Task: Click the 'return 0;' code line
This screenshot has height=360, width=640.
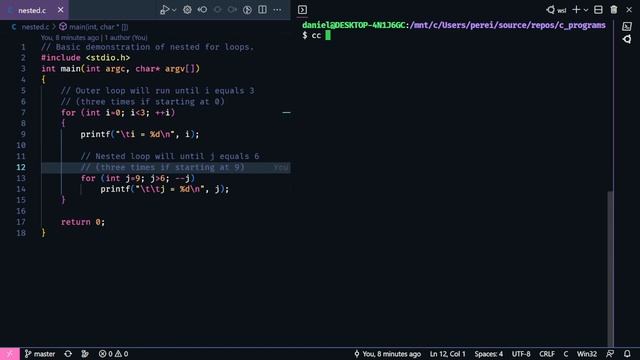Action: [83, 222]
